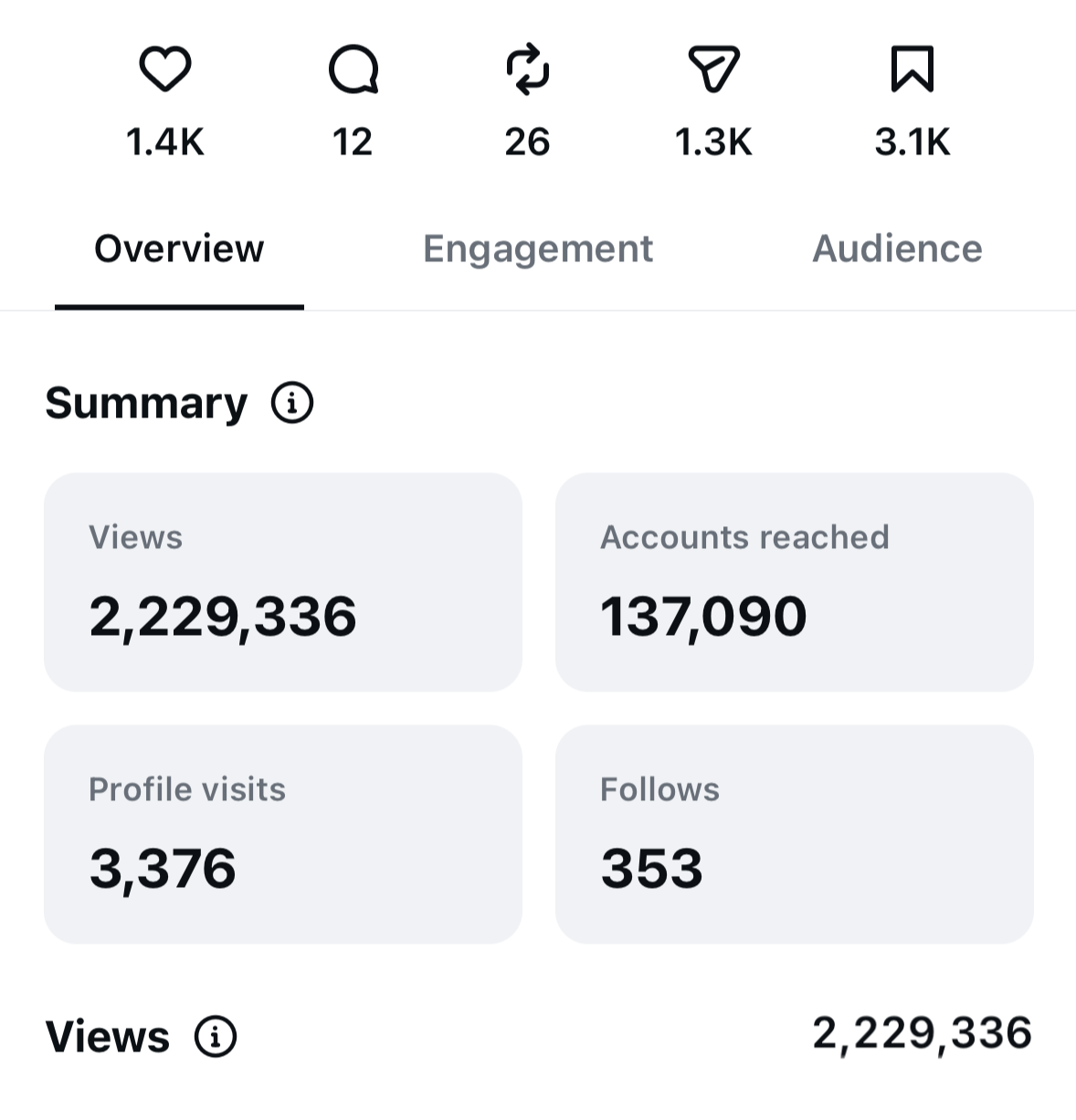Switch to the Audience tab

(897, 248)
